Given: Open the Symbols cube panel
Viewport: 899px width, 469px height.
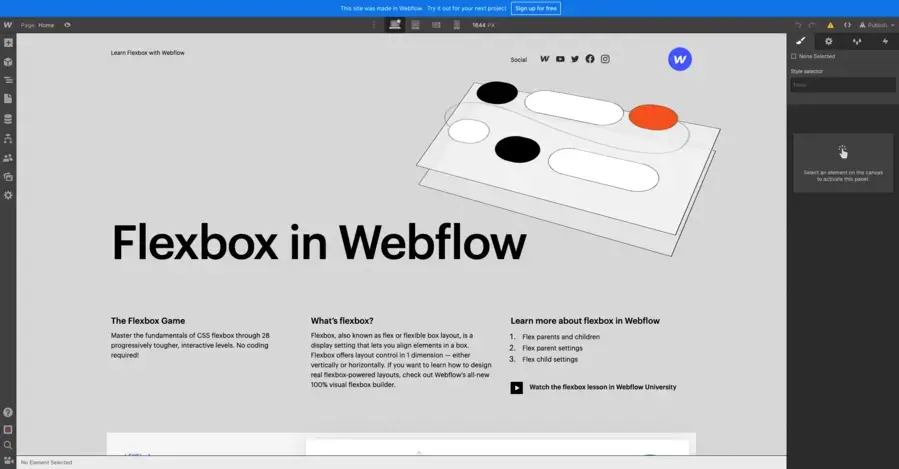Looking at the screenshot, I should point(8,61).
